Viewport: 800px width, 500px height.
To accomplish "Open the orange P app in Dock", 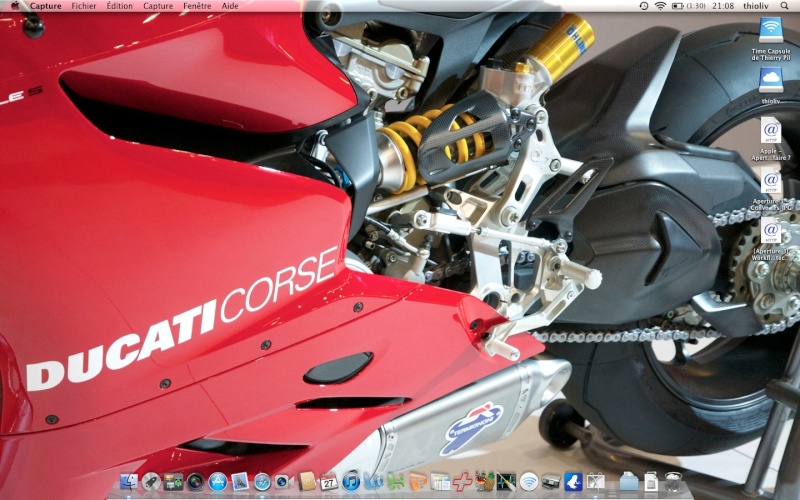I will point(418,481).
